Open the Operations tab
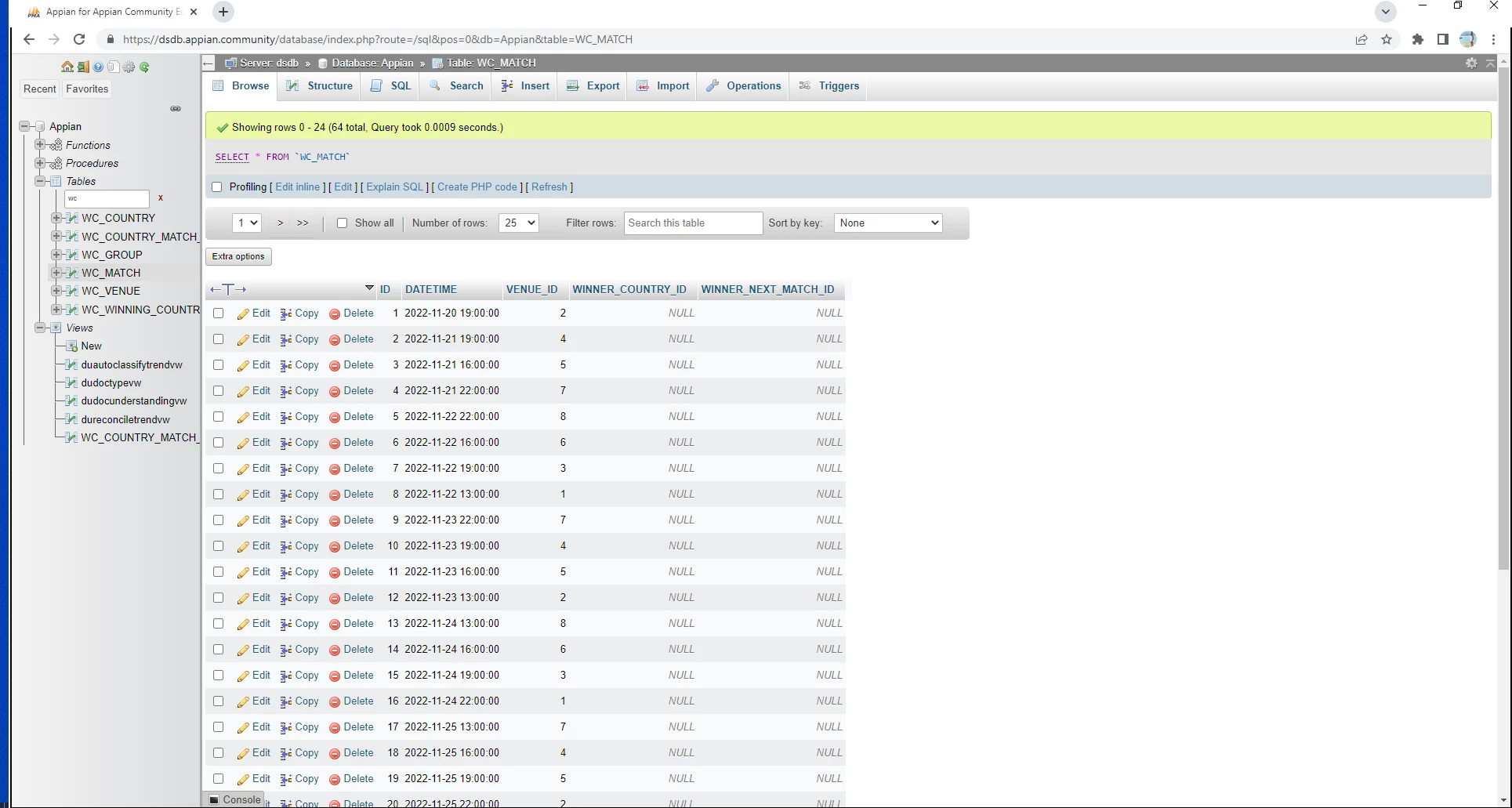 743,86
